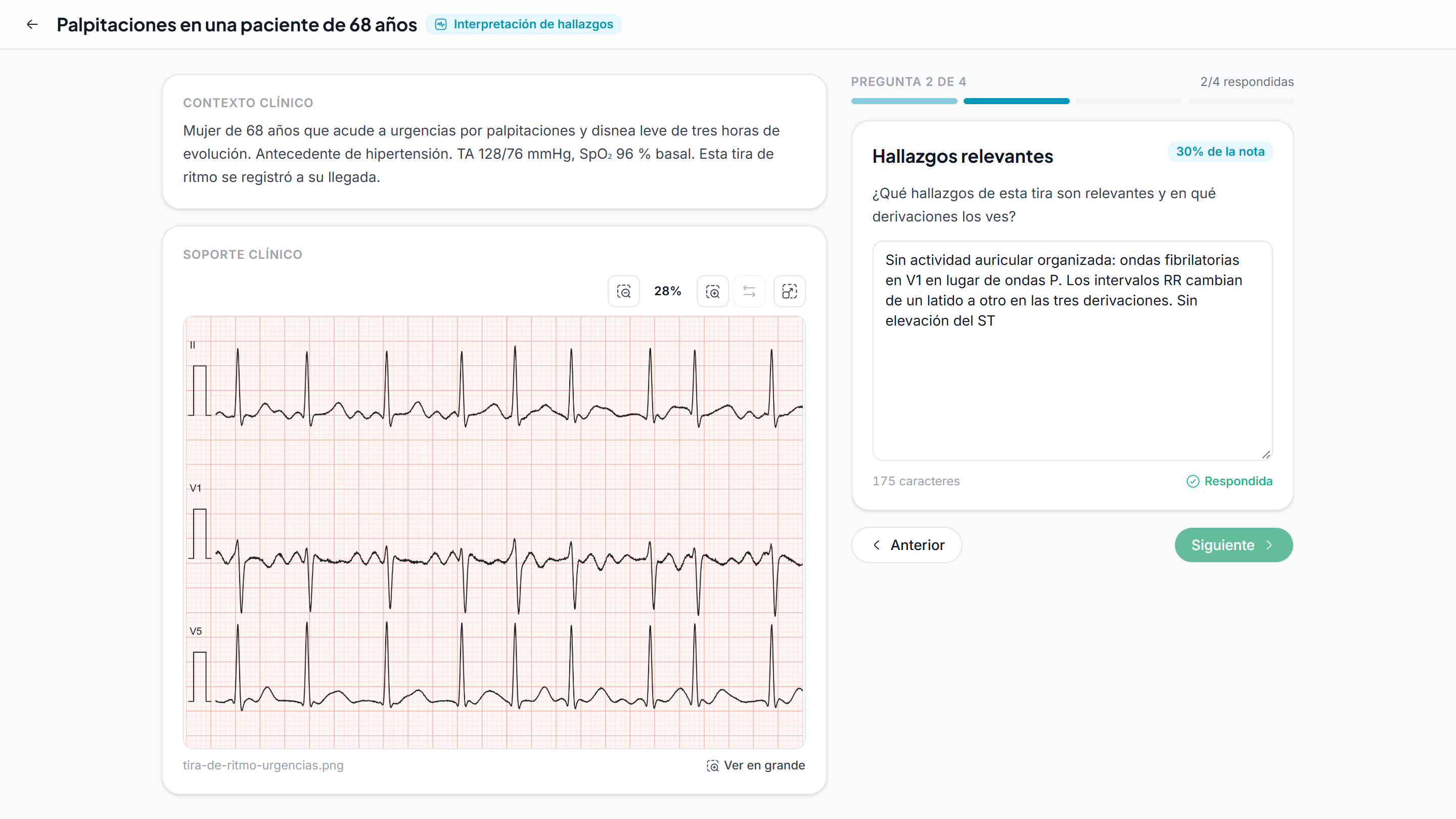Select the second progress segment
The height and width of the screenshot is (819, 1456).
pos(1016,101)
